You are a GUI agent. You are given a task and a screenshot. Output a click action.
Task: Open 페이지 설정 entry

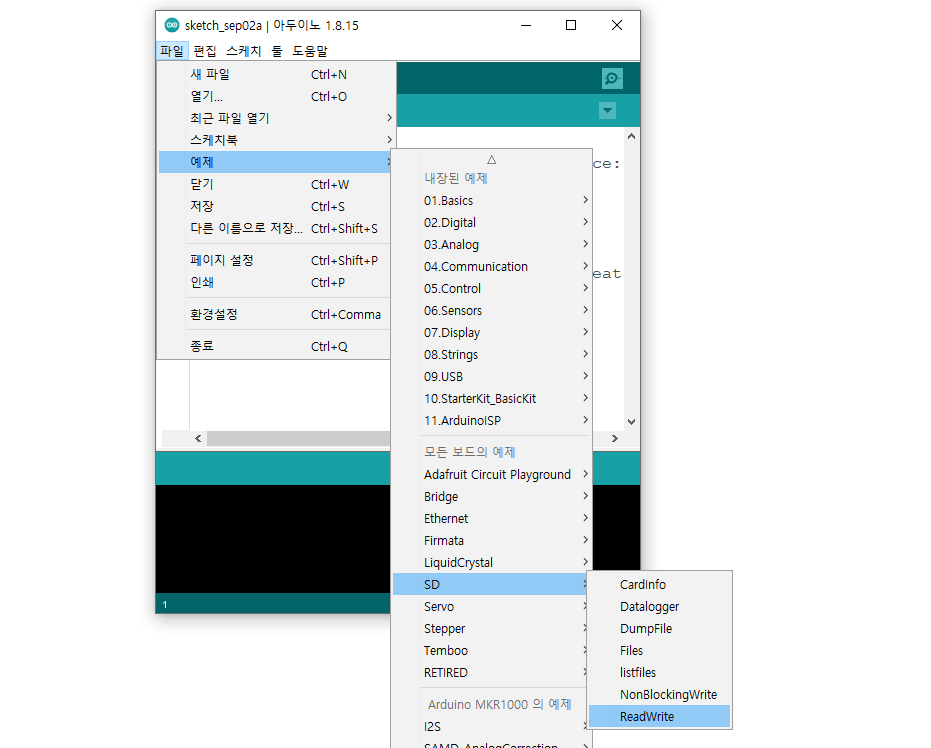pos(276,260)
